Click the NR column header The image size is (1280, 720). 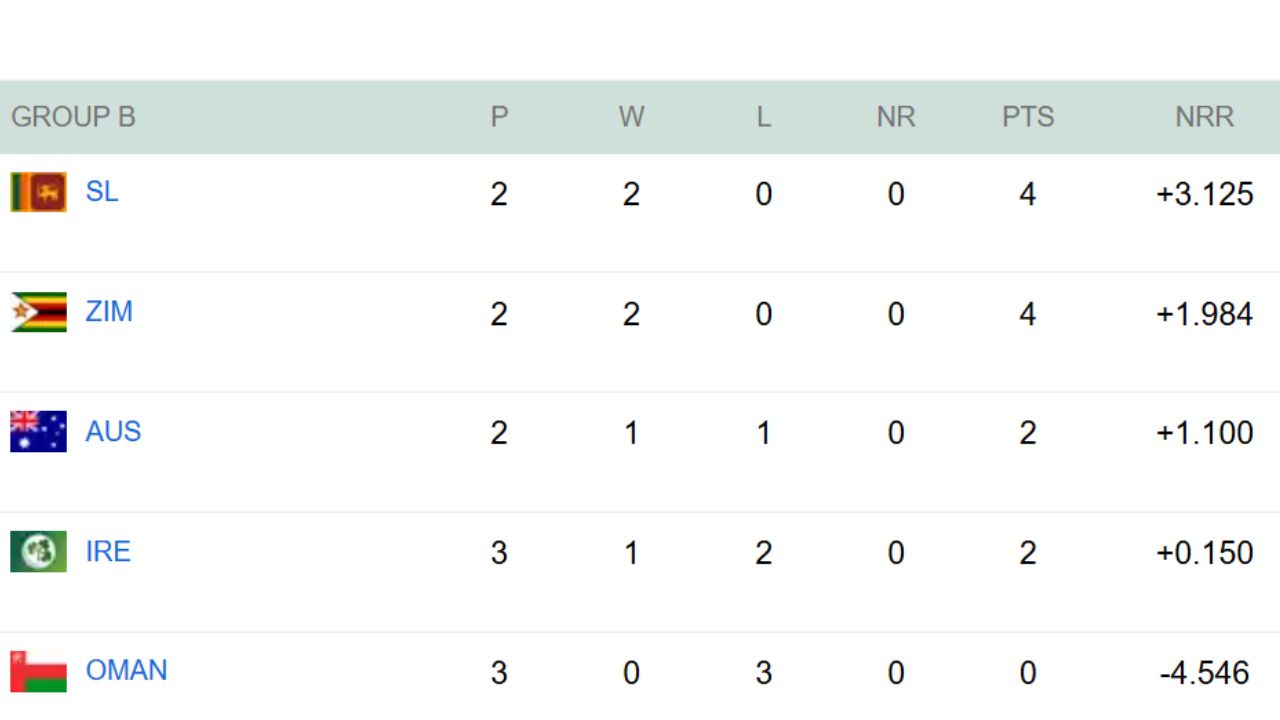click(x=895, y=117)
